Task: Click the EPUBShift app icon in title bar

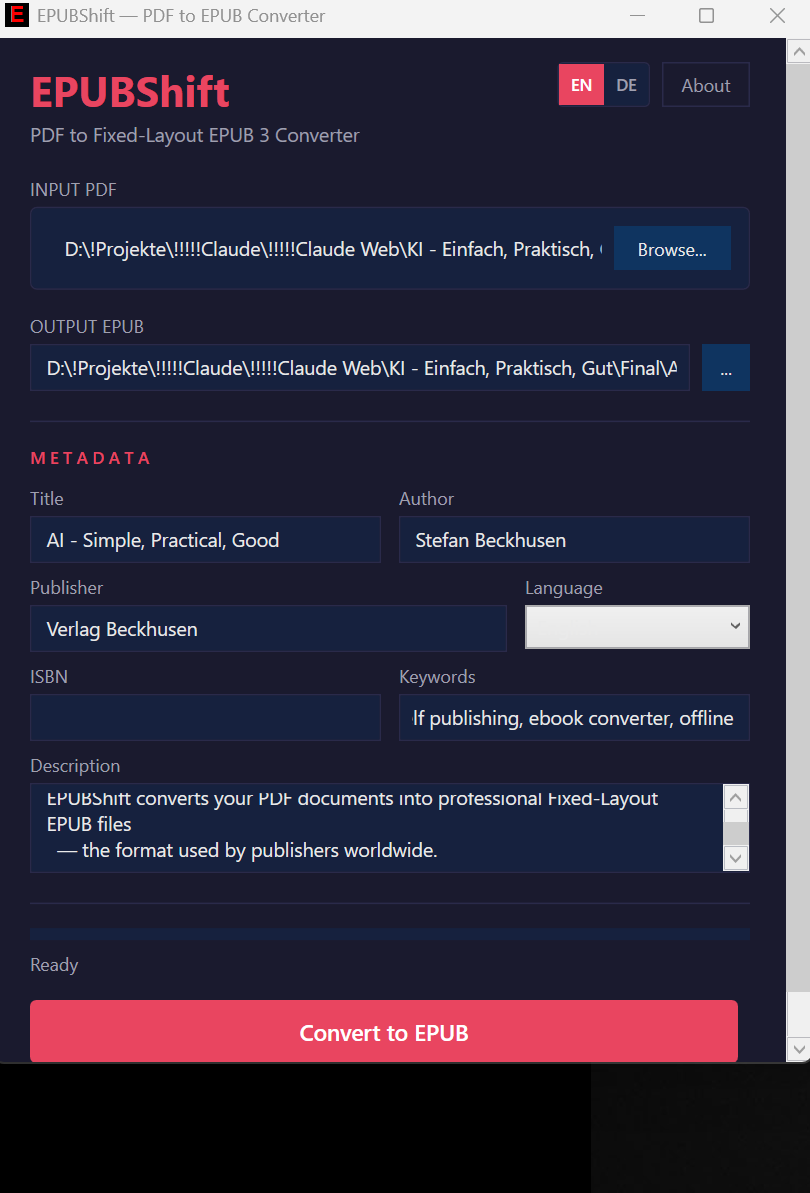Action: pyautogui.click(x=15, y=15)
